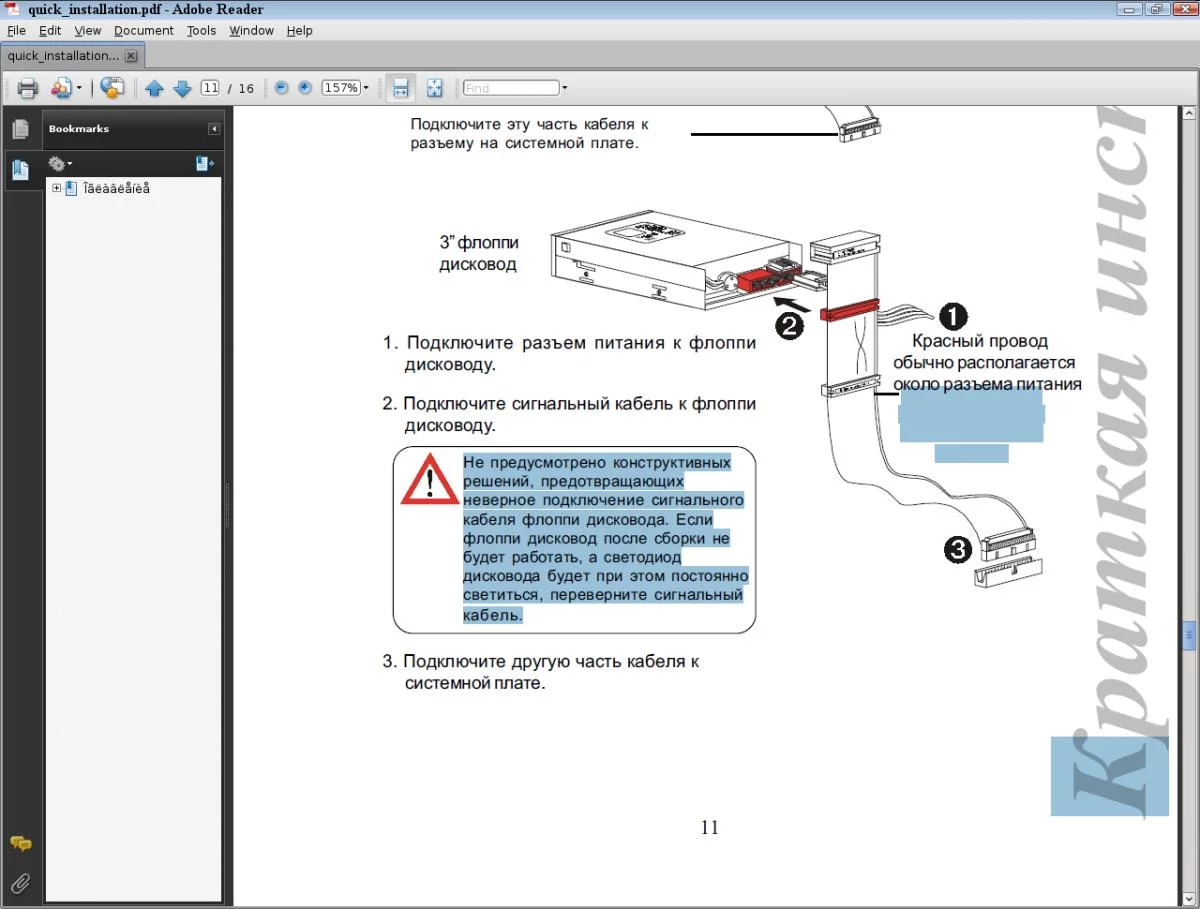Click the Fit One Full Page icon
This screenshot has height=909, width=1200.
coord(435,88)
